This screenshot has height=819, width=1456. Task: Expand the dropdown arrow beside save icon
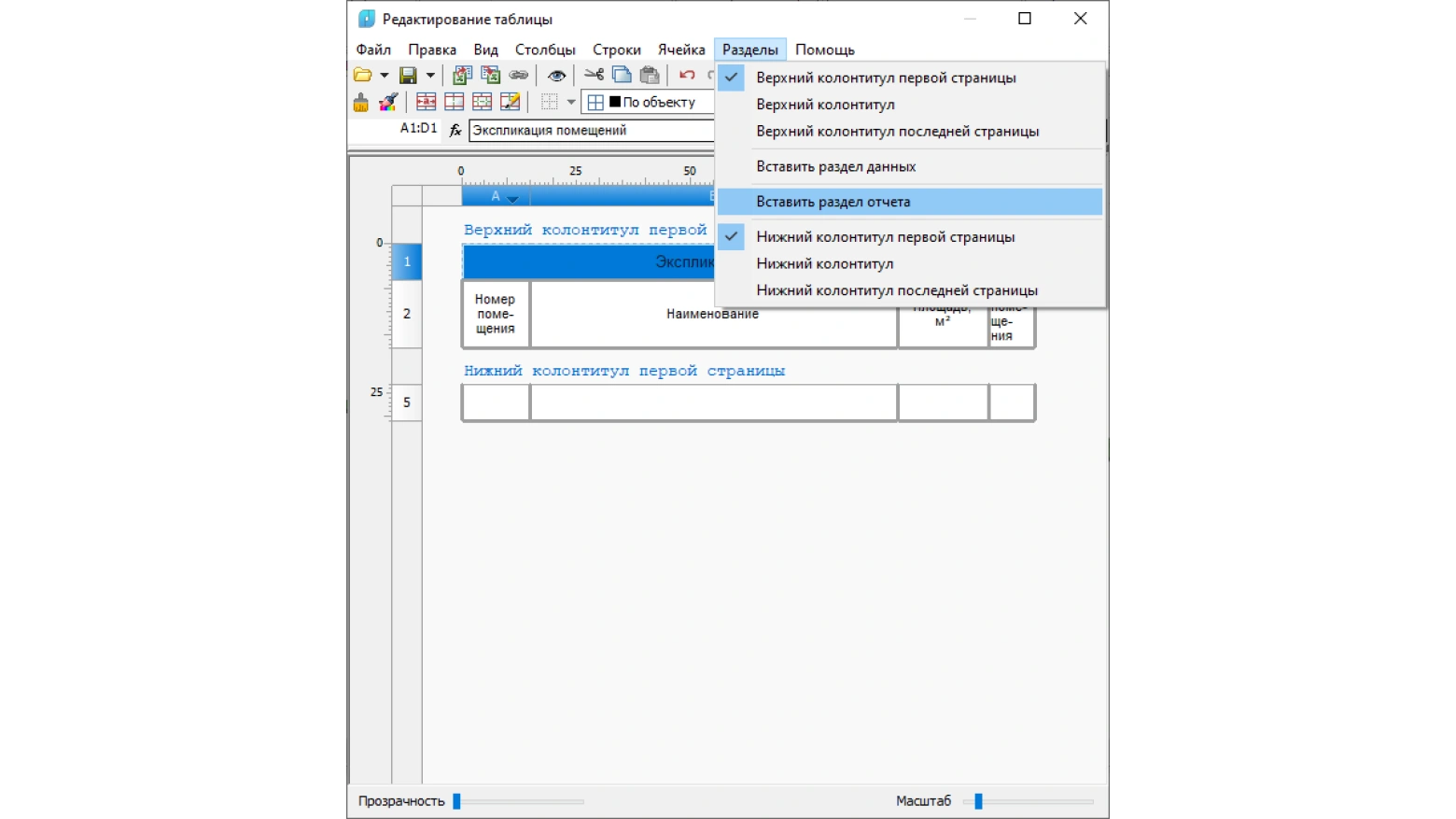click(x=430, y=75)
